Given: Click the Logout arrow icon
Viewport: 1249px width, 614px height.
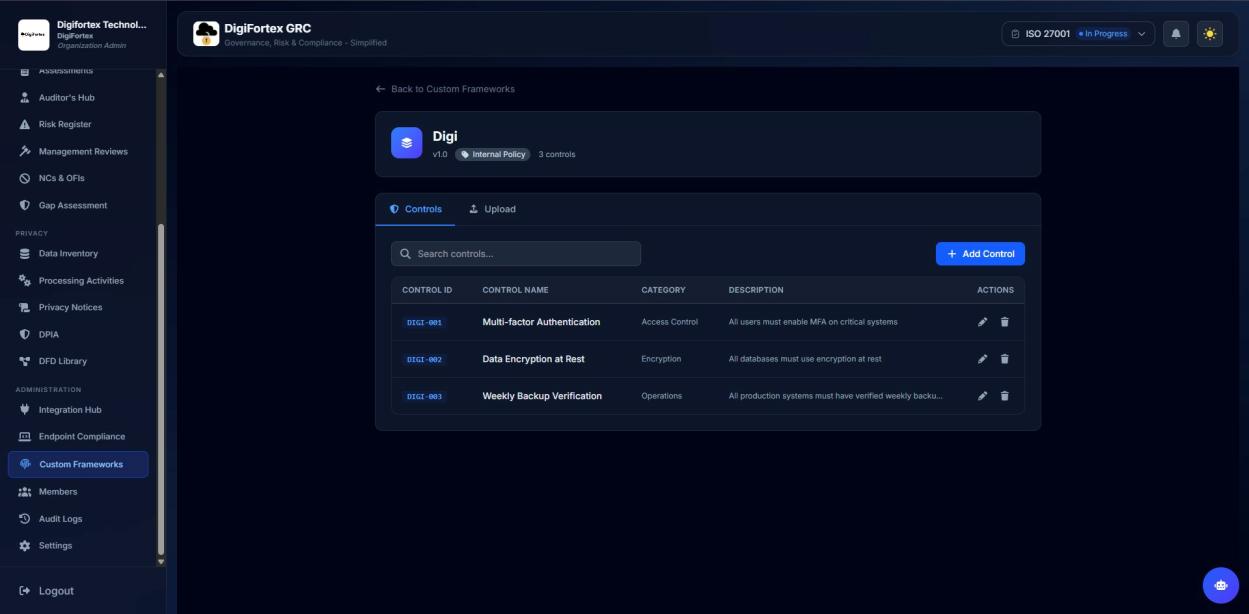Looking at the screenshot, I should [25, 591].
